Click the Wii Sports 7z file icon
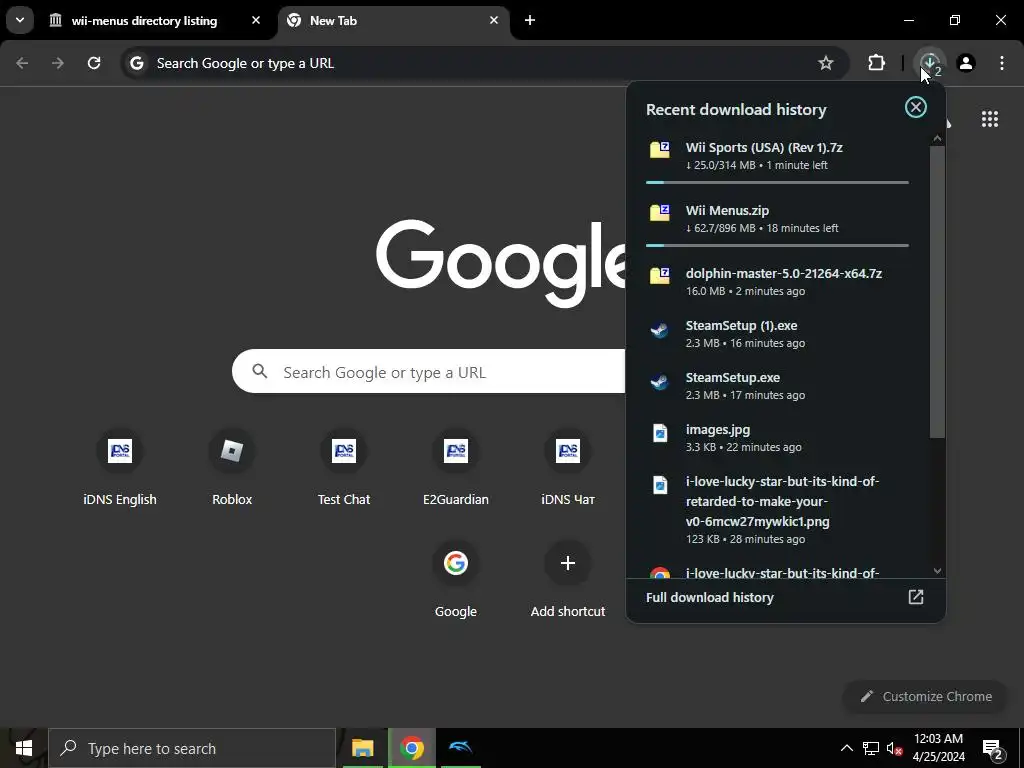This screenshot has width=1024, height=768. tap(660, 149)
